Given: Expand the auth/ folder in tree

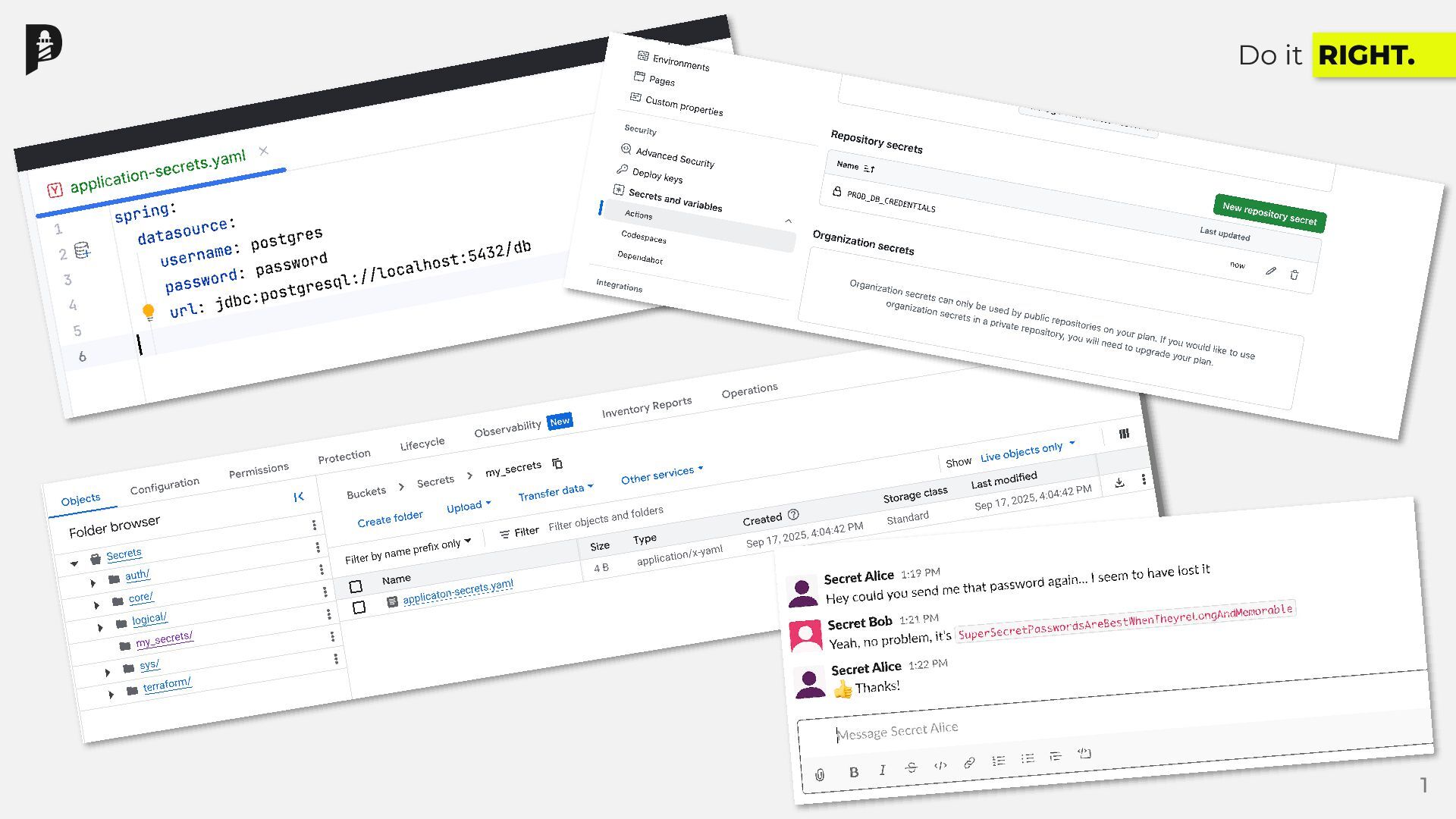Looking at the screenshot, I should coord(93,583).
